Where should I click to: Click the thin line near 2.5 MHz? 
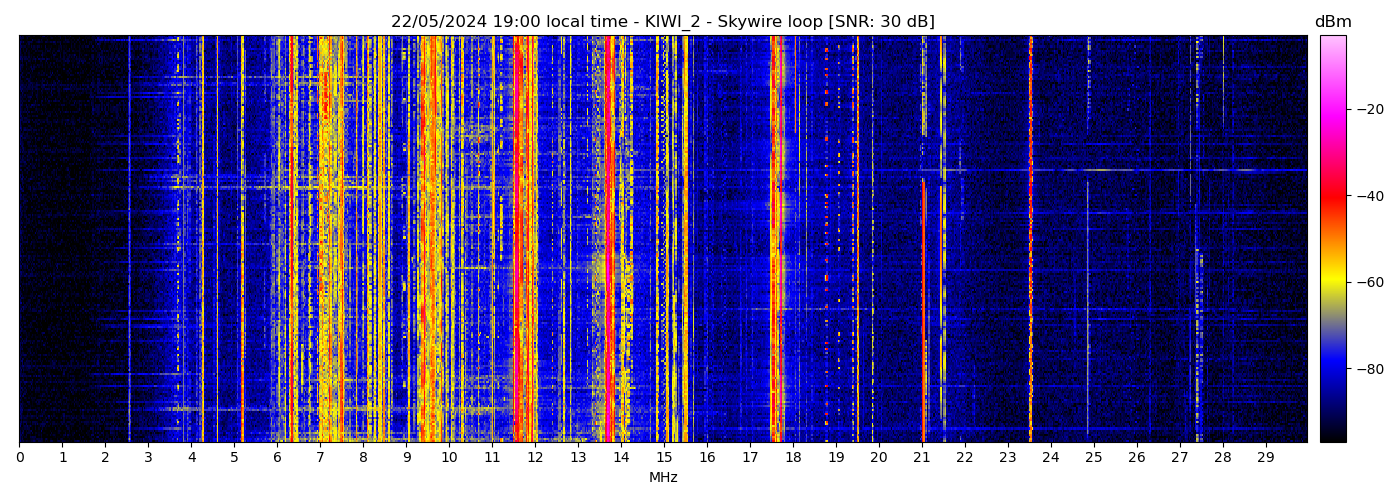129,240
